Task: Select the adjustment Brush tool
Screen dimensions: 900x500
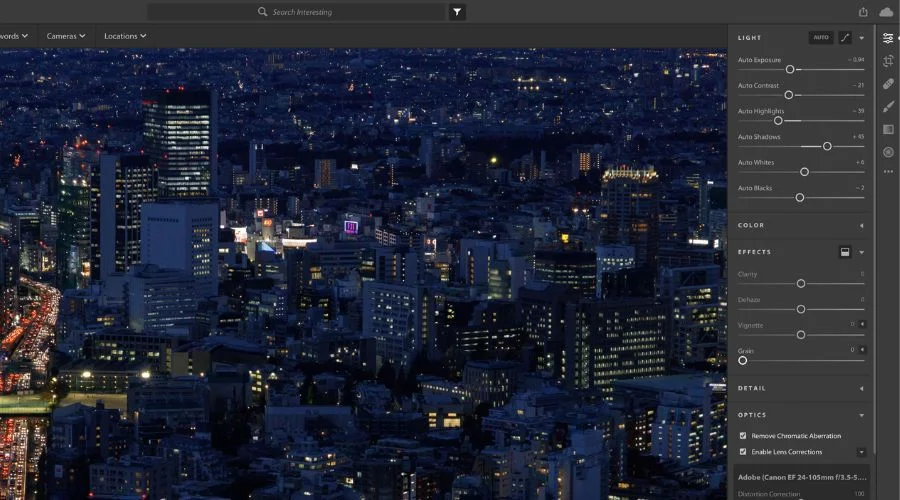Action: click(x=888, y=106)
